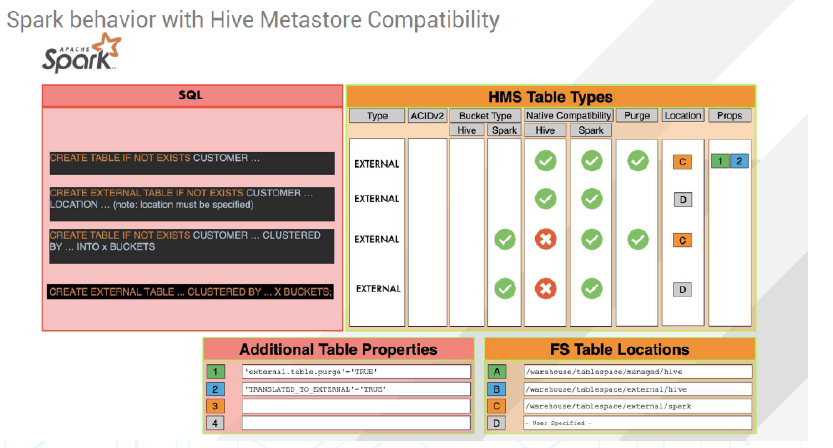
Task: Select the HMS Table Types header
Action: [x=550, y=97]
